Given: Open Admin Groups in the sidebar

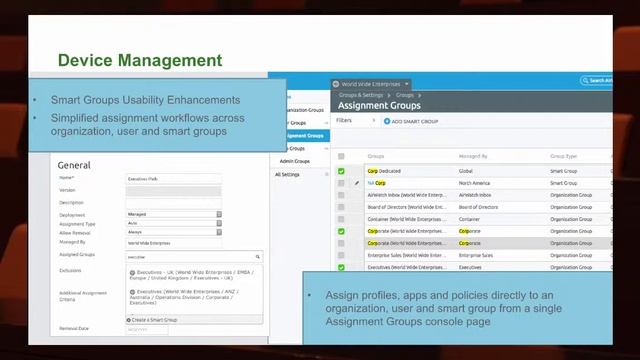Looking at the screenshot, I should [295, 161].
